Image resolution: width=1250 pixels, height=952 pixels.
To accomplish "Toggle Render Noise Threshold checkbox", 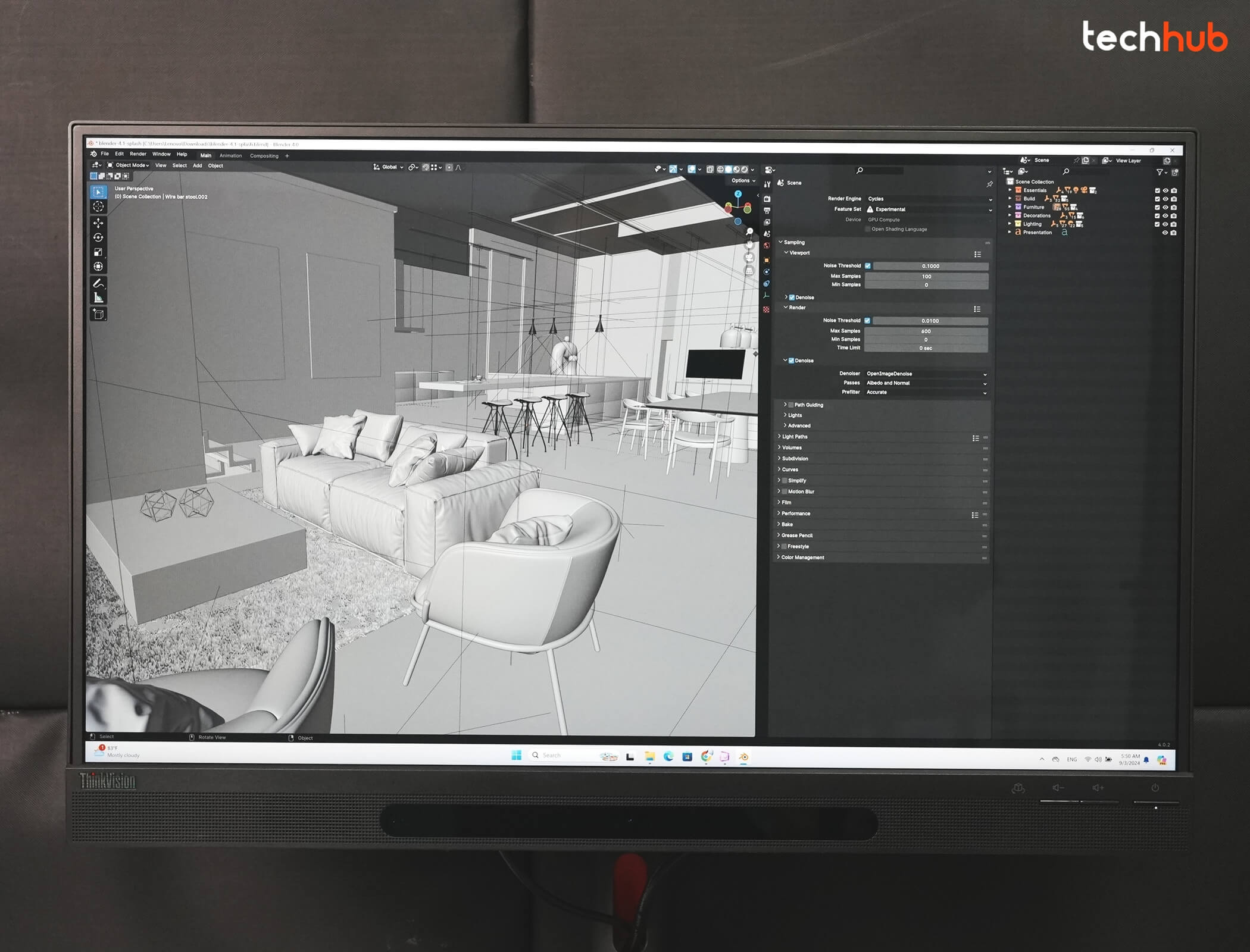I will point(867,321).
